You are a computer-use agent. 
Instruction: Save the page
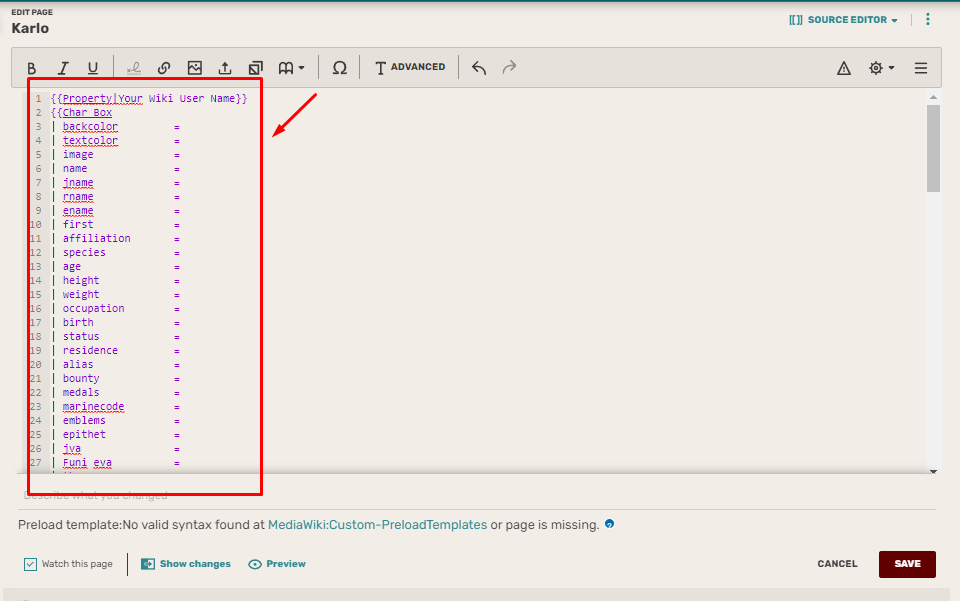(907, 564)
